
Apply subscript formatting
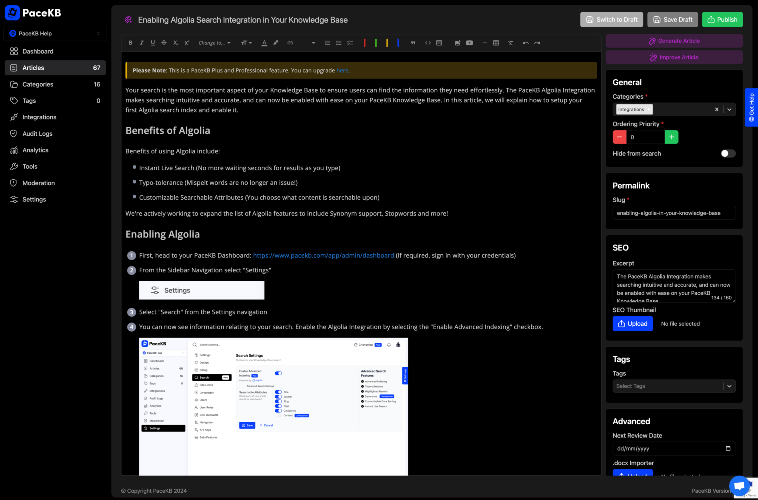tap(175, 43)
